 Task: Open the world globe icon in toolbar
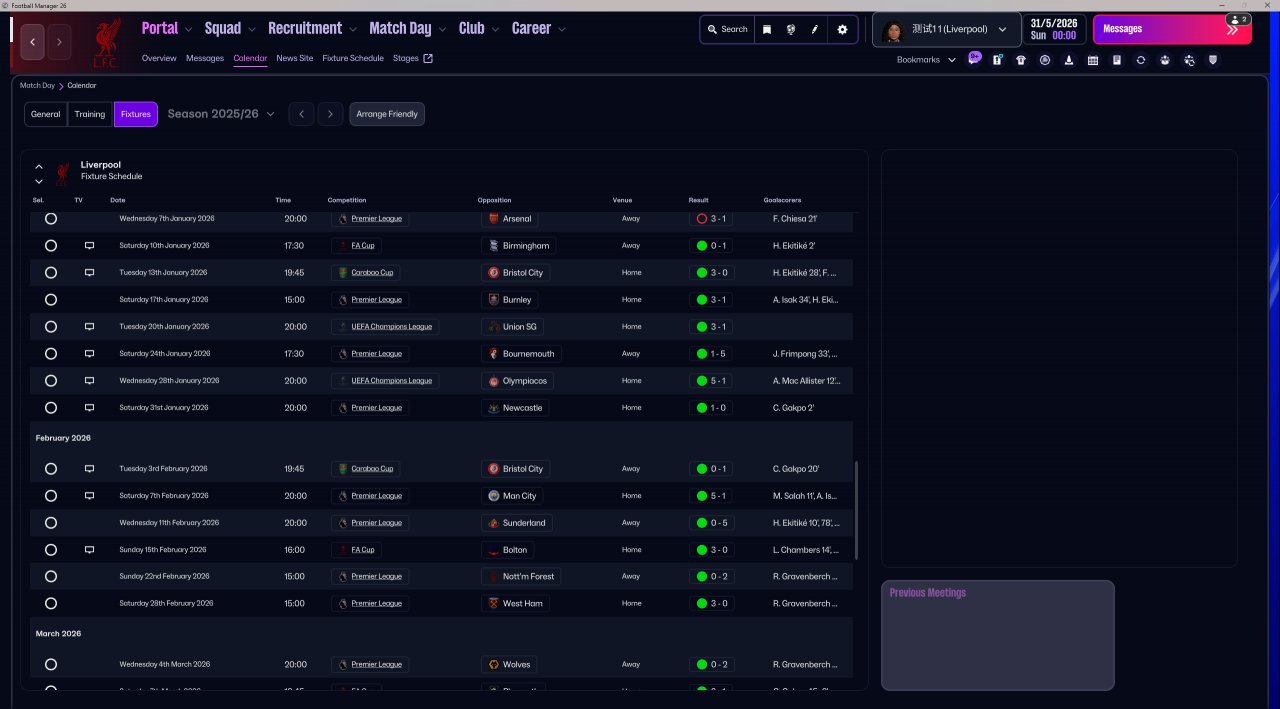click(791, 29)
